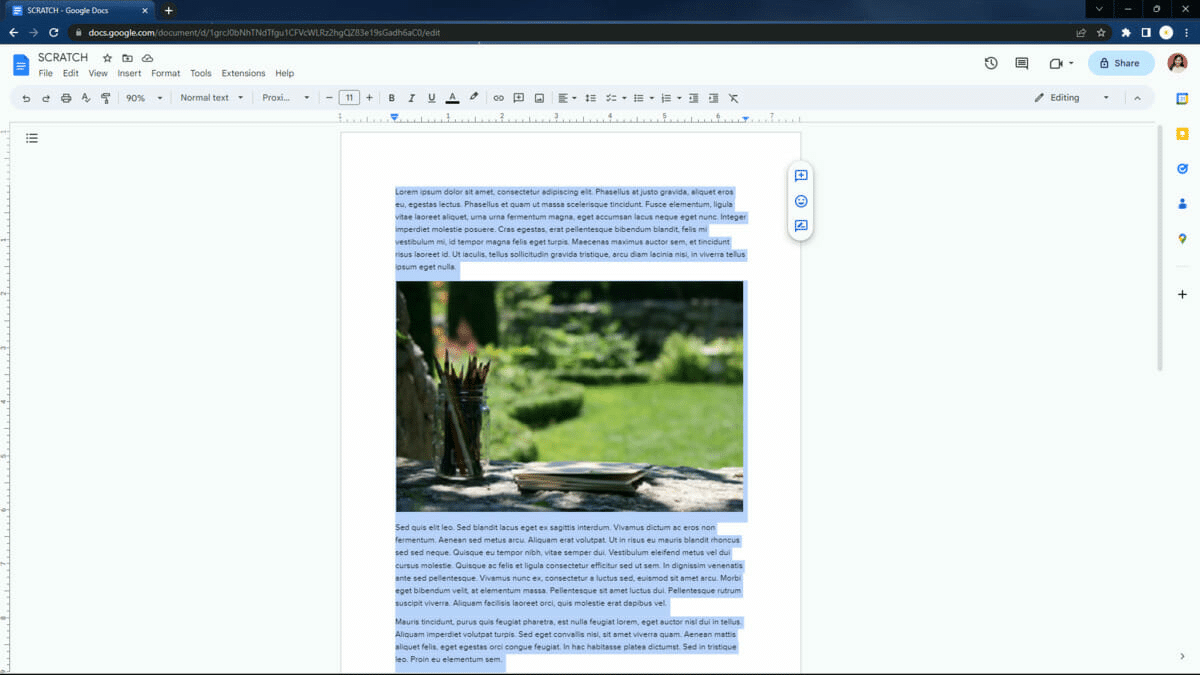Open the checklist dropdown
The height and width of the screenshot is (675, 1200).
click(x=616, y=98)
